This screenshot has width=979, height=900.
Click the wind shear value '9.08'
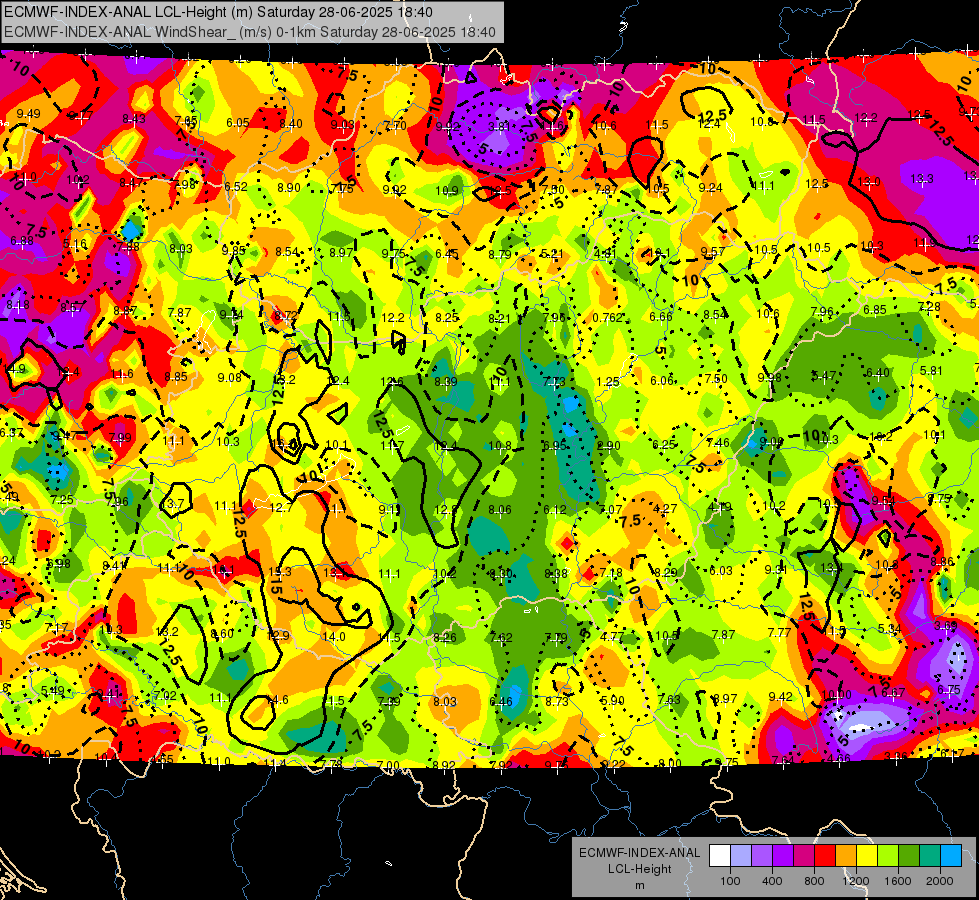point(230,378)
